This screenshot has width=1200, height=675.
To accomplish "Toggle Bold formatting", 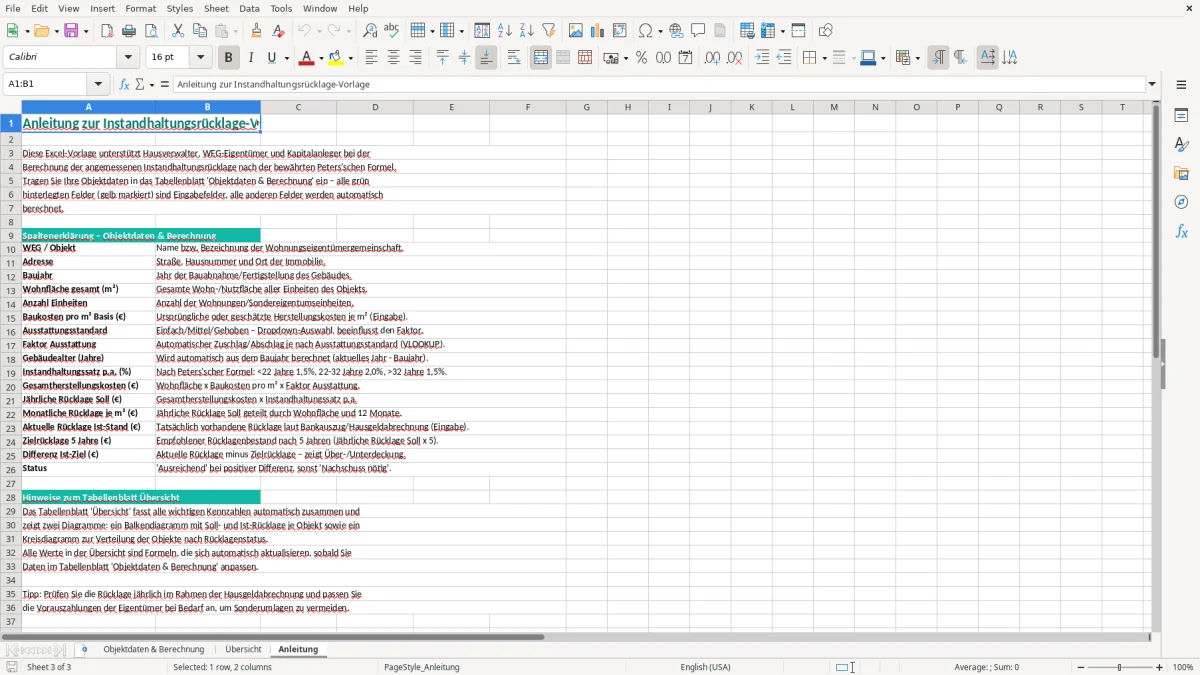I will pyautogui.click(x=228, y=58).
